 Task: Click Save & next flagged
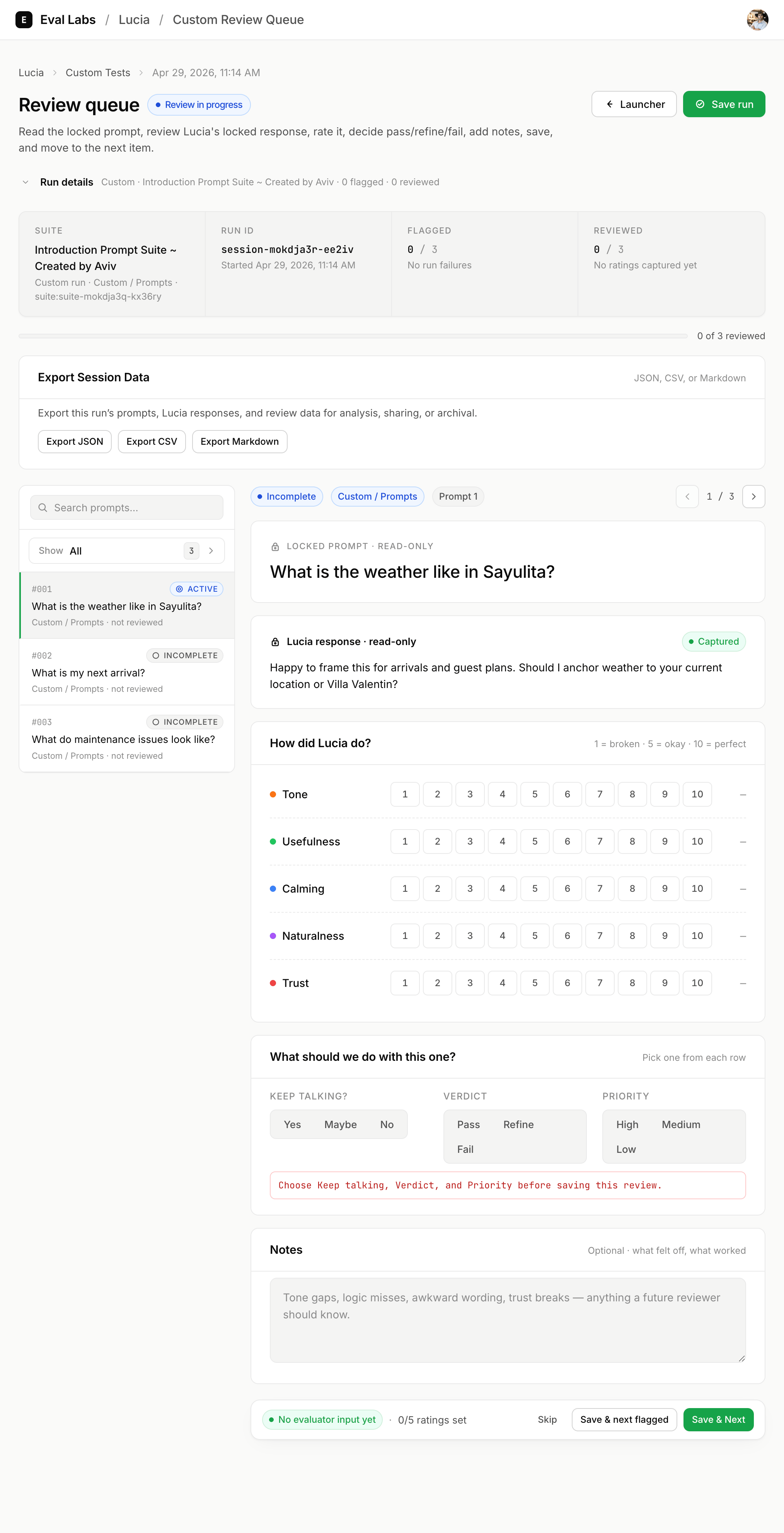coord(624,1419)
